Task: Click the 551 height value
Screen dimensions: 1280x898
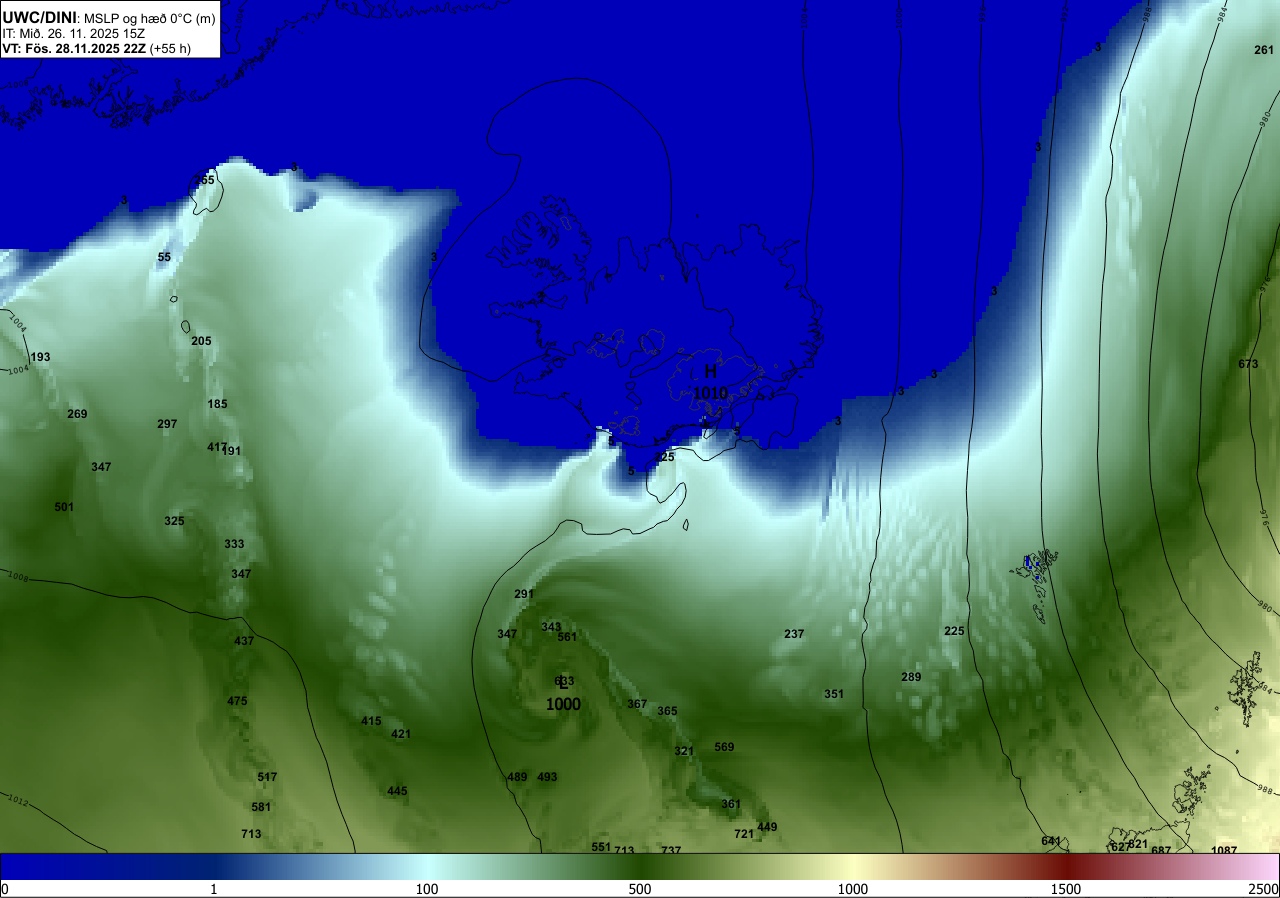Action: [x=600, y=847]
